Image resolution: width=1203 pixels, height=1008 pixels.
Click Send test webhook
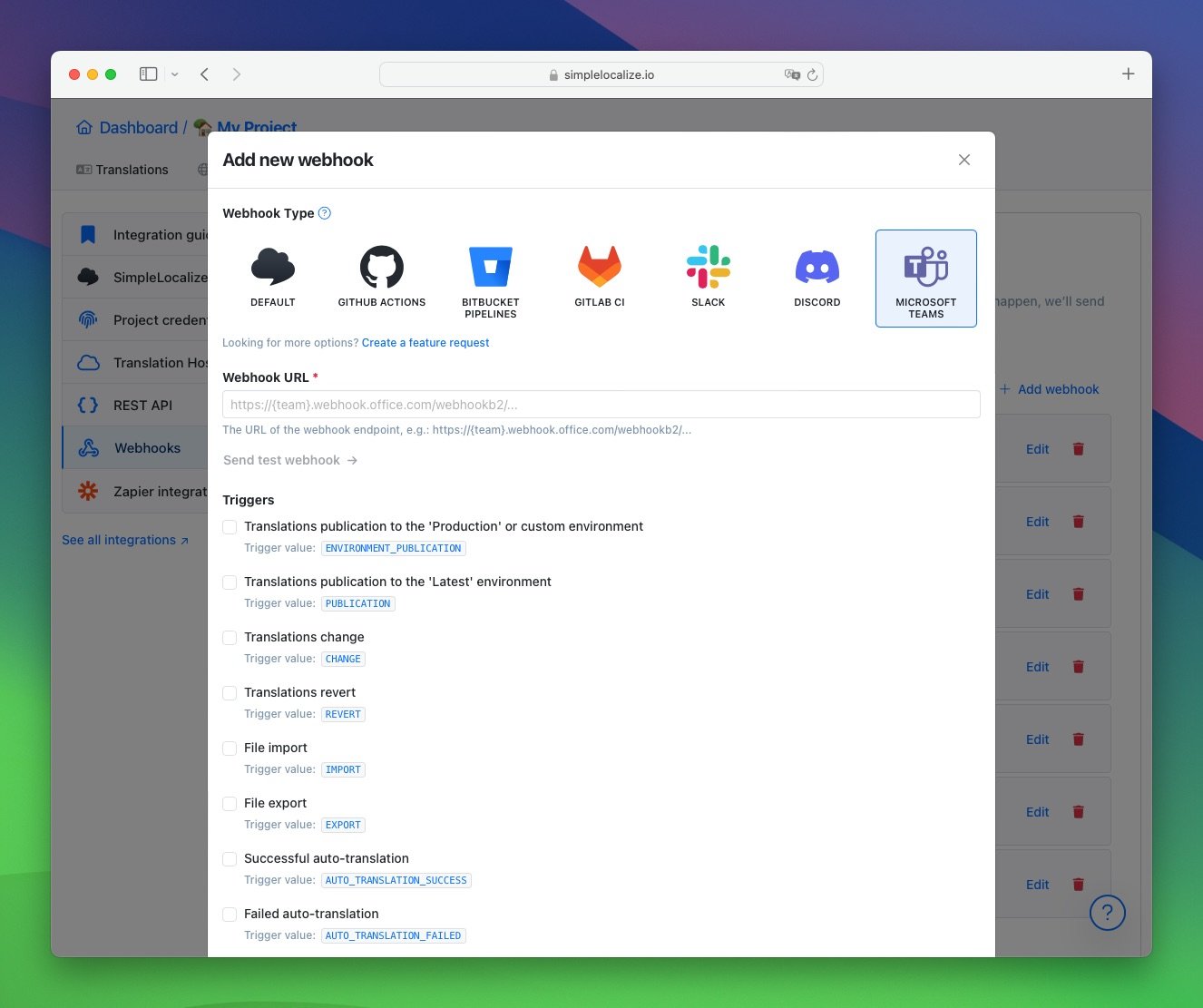point(290,460)
